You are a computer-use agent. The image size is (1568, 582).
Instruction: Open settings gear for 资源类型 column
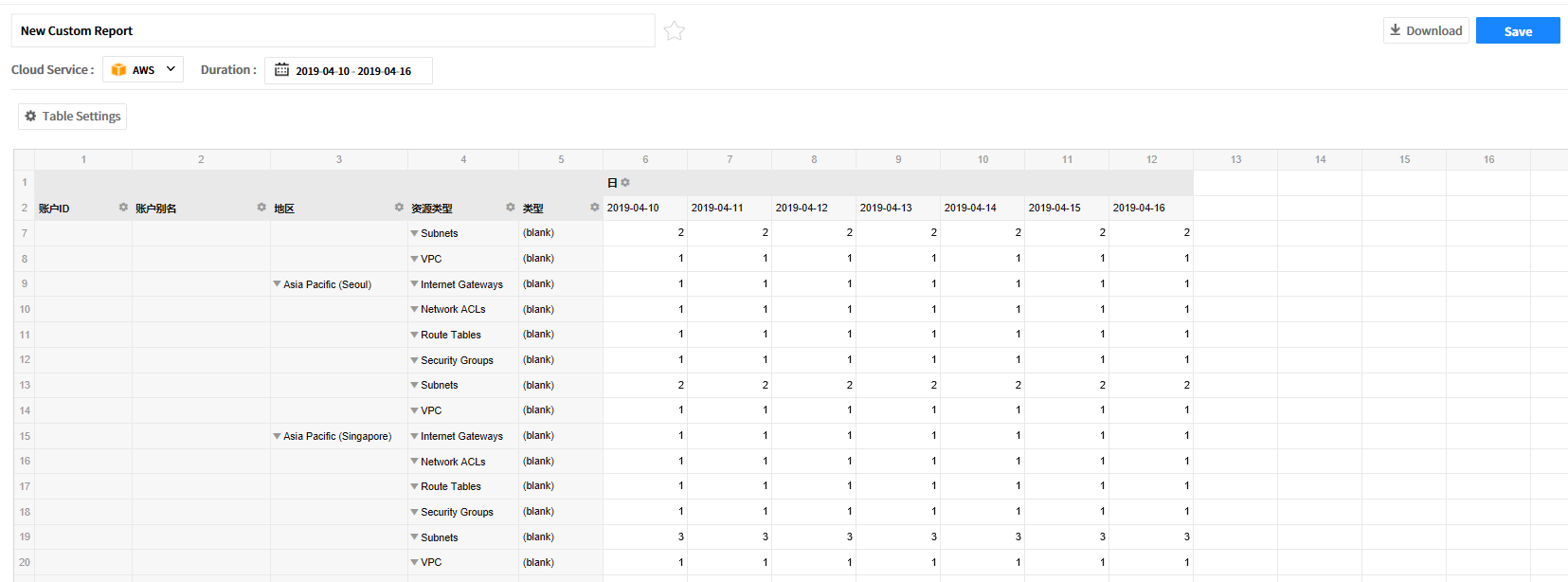pyautogui.click(x=511, y=208)
